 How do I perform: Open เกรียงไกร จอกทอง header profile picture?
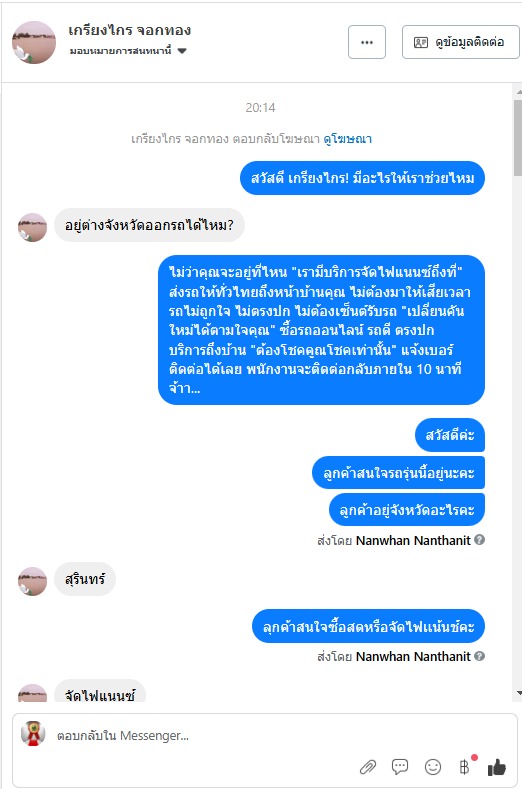pyautogui.click(x=34, y=42)
